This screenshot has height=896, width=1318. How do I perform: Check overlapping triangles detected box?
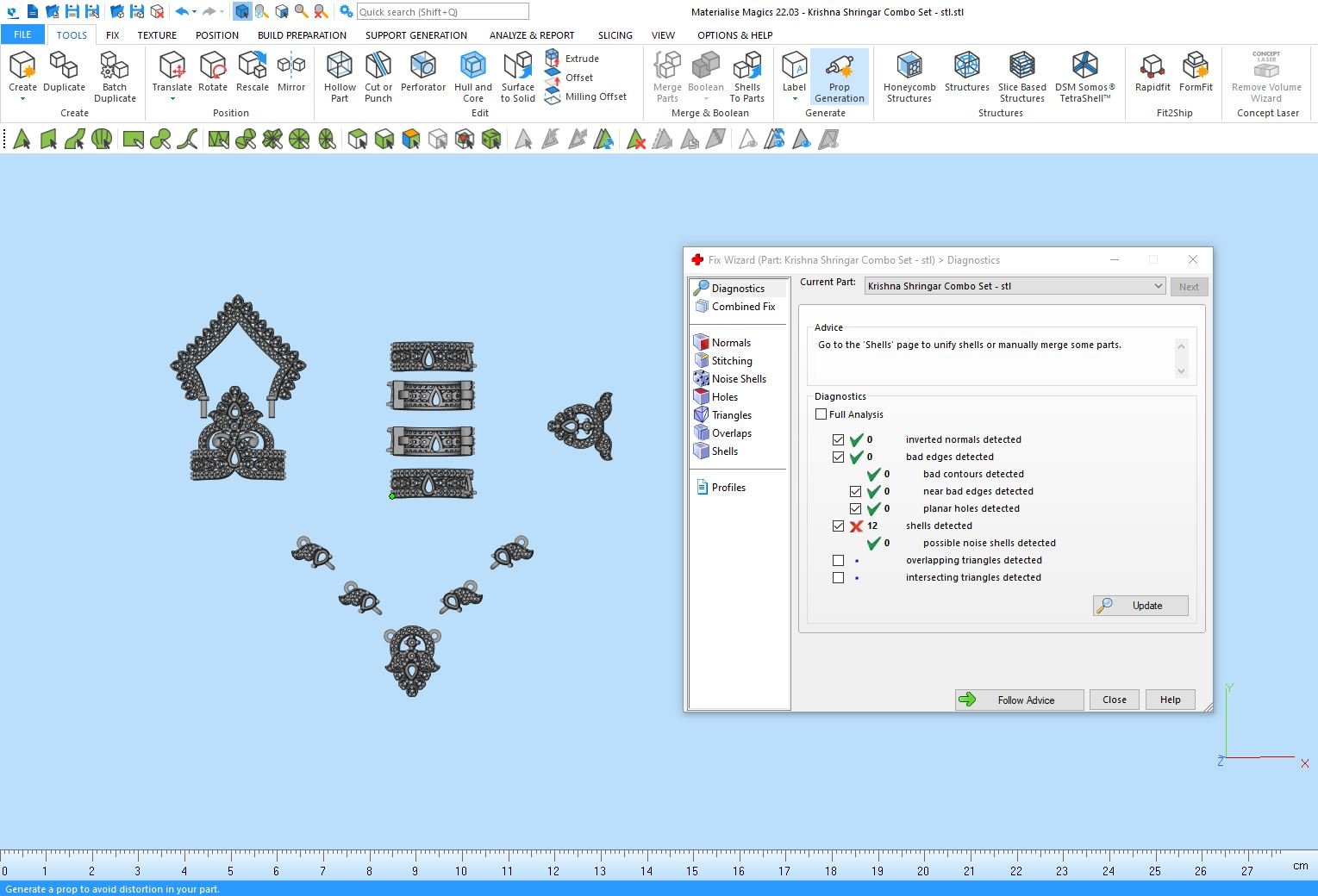tap(838, 560)
